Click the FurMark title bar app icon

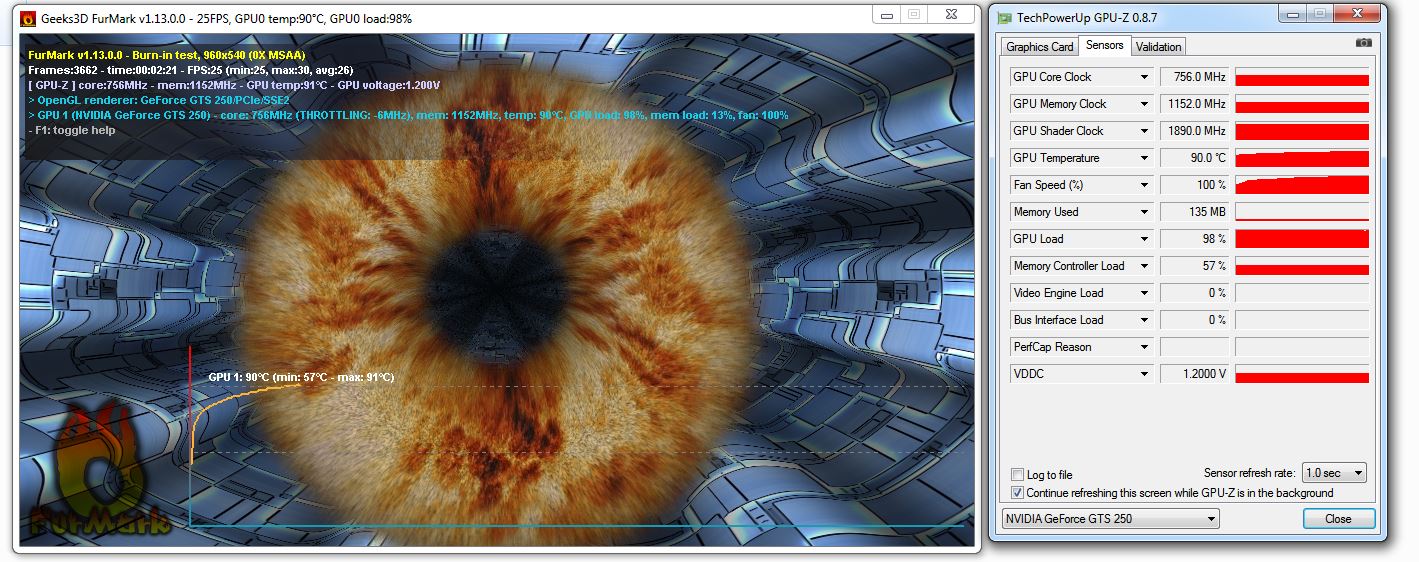pyautogui.click(x=27, y=18)
